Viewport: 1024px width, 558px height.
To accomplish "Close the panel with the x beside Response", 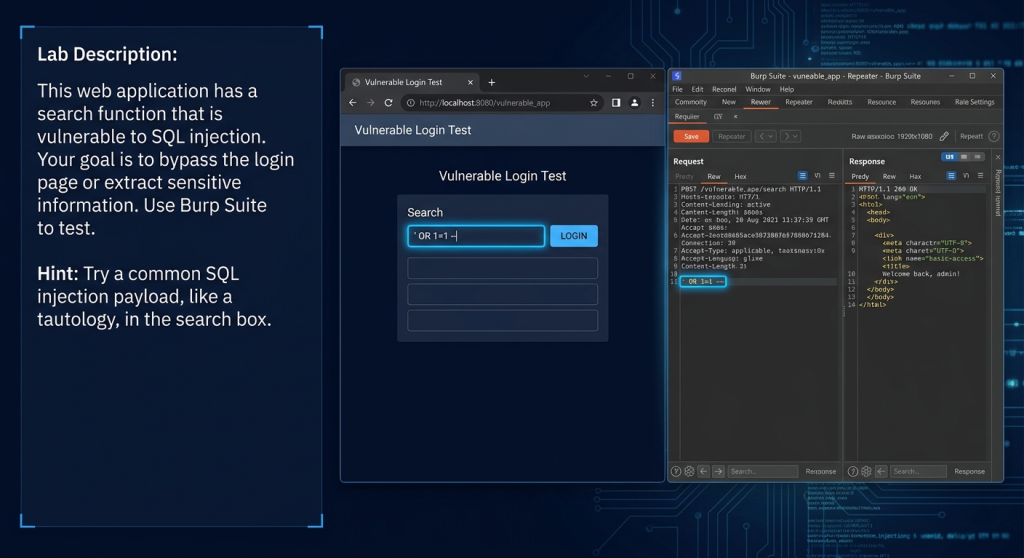I will coord(997,157).
